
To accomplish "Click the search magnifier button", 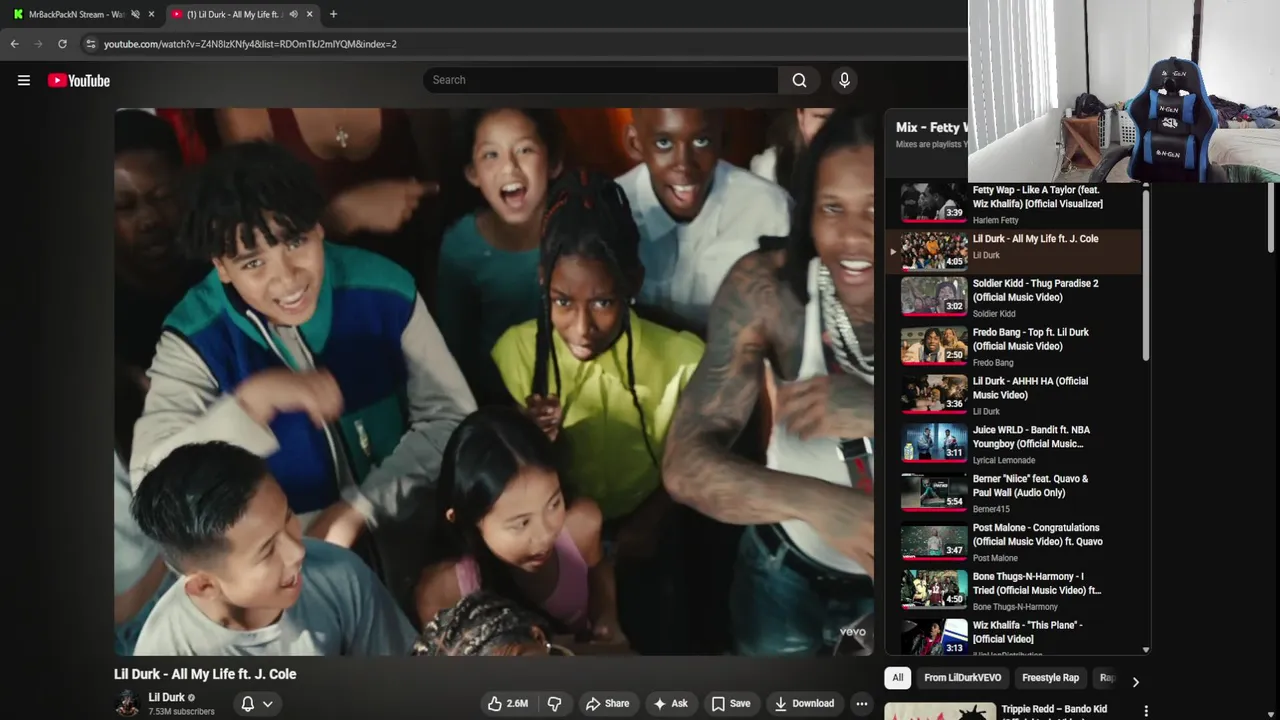I will 799,80.
